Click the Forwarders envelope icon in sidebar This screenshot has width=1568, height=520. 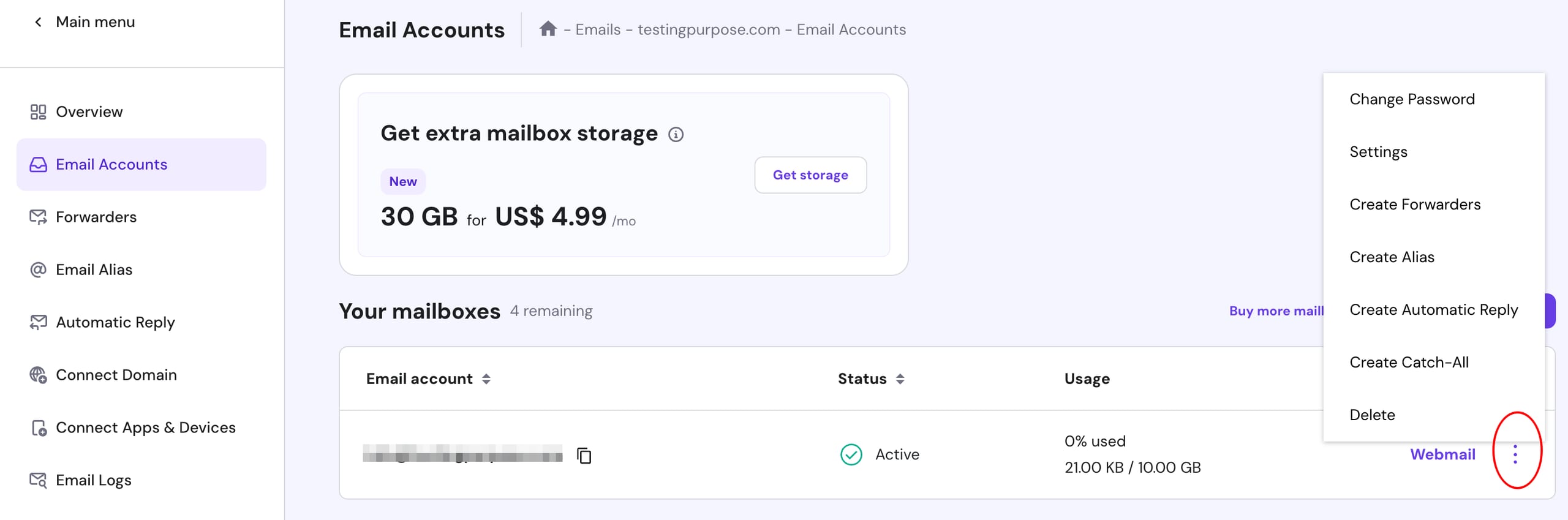(x=38, y=217)
